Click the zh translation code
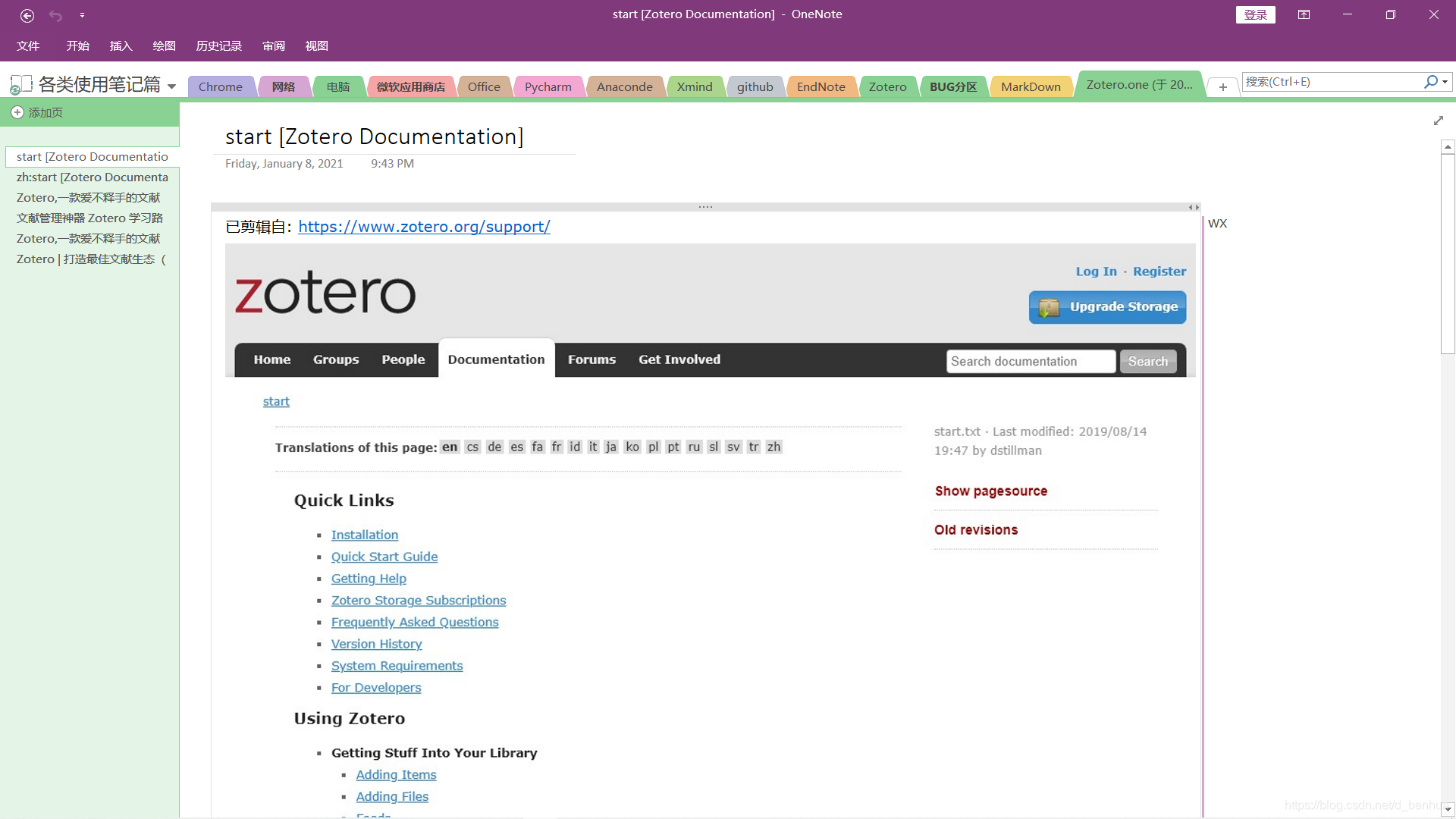 [773, 447]
